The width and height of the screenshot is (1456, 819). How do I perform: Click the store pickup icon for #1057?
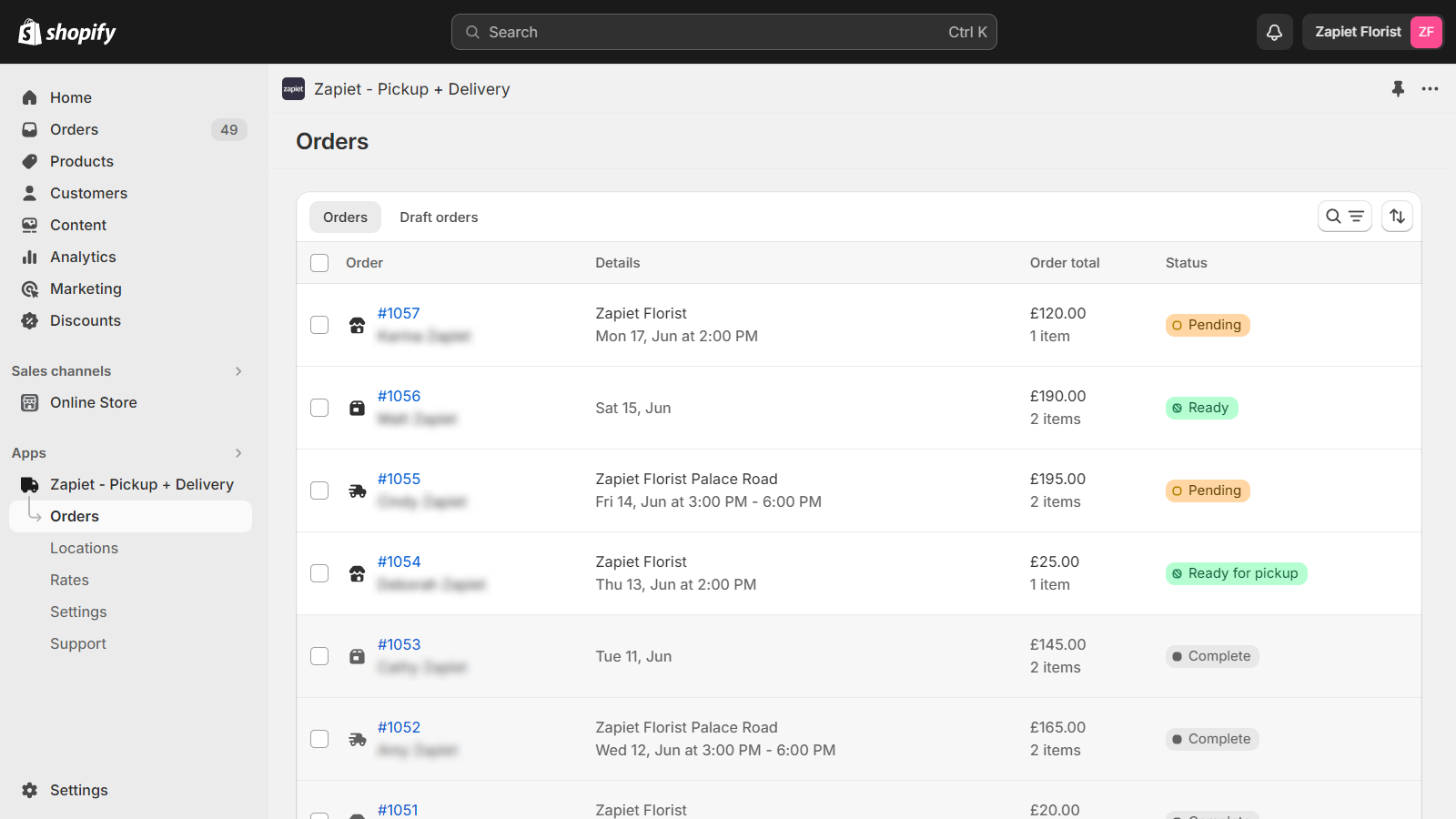click(357, 325)
